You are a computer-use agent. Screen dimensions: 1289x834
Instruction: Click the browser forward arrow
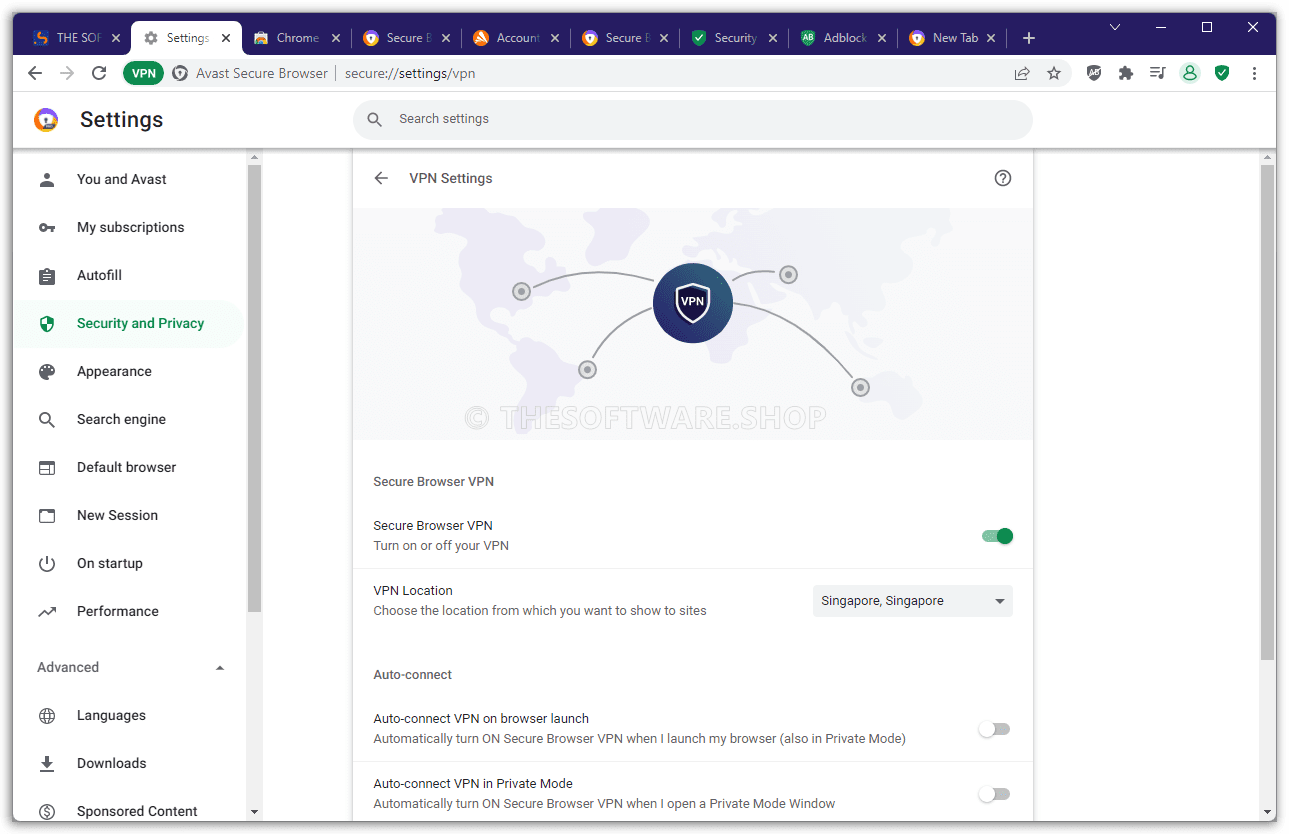(67, 73)
